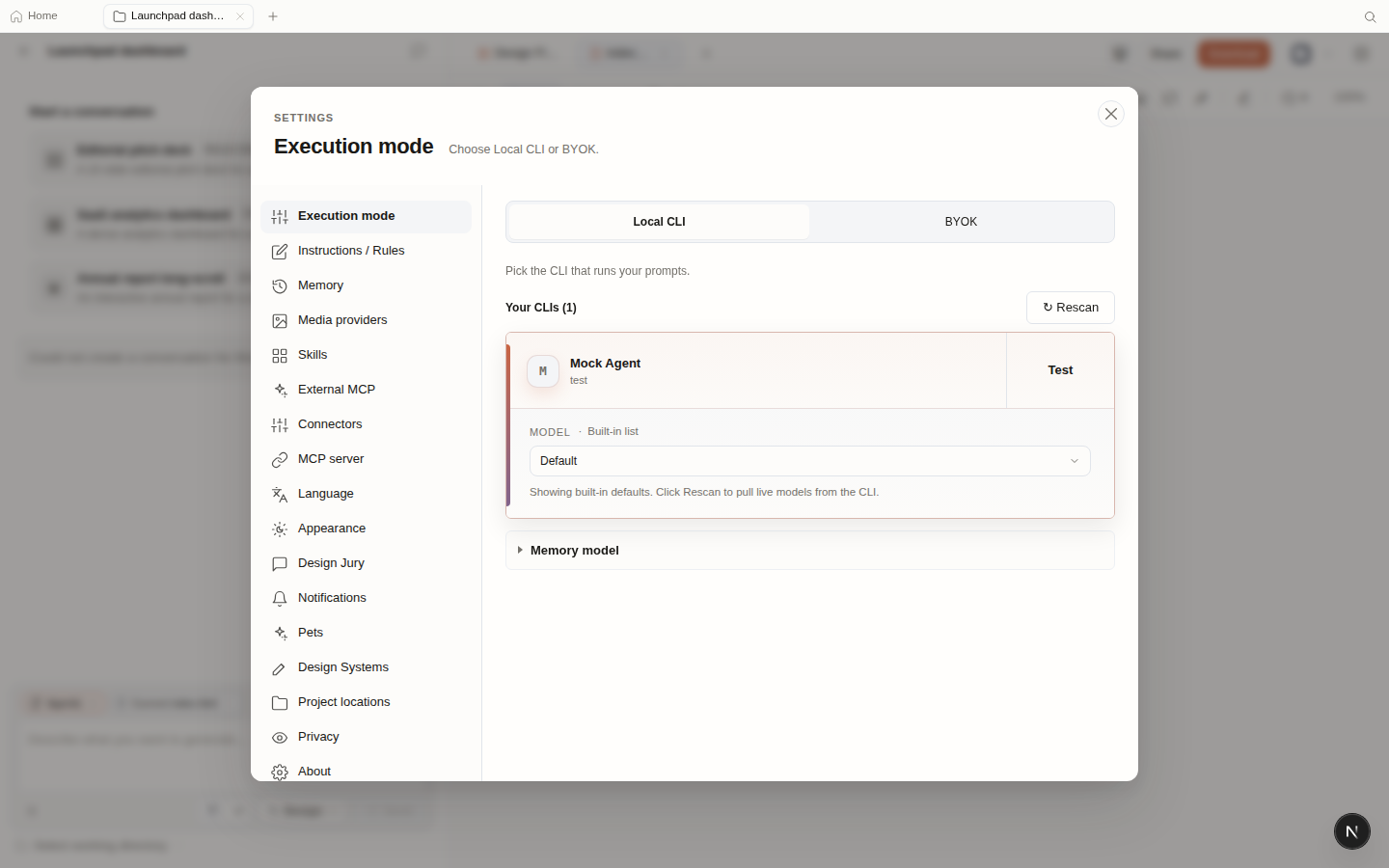Rescan for installed CLIs
The height and width of the screenshot is (868, 1389).
pyautogui.click(x=1071, y=308)
